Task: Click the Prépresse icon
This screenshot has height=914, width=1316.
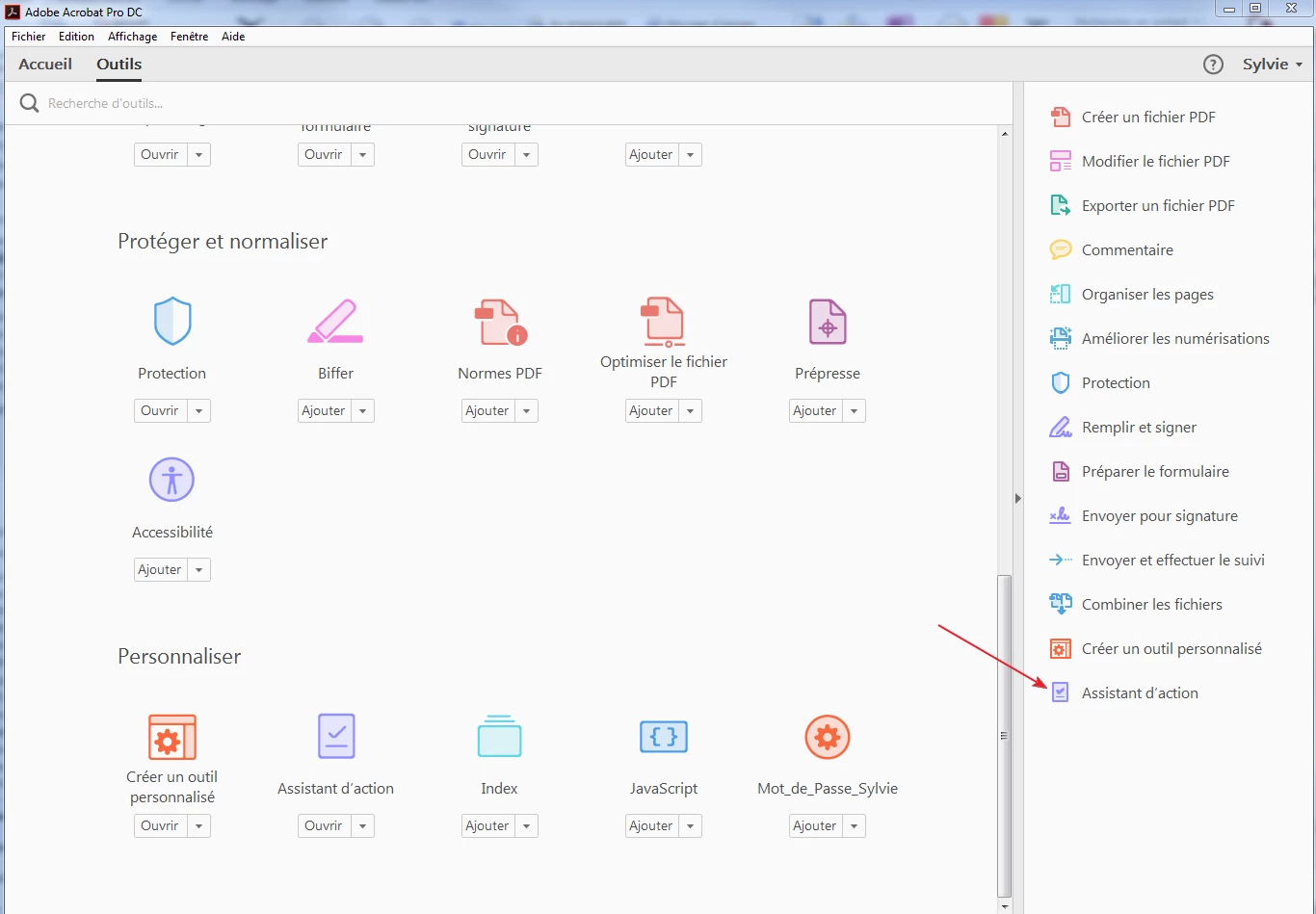Action: pos(828,322)
